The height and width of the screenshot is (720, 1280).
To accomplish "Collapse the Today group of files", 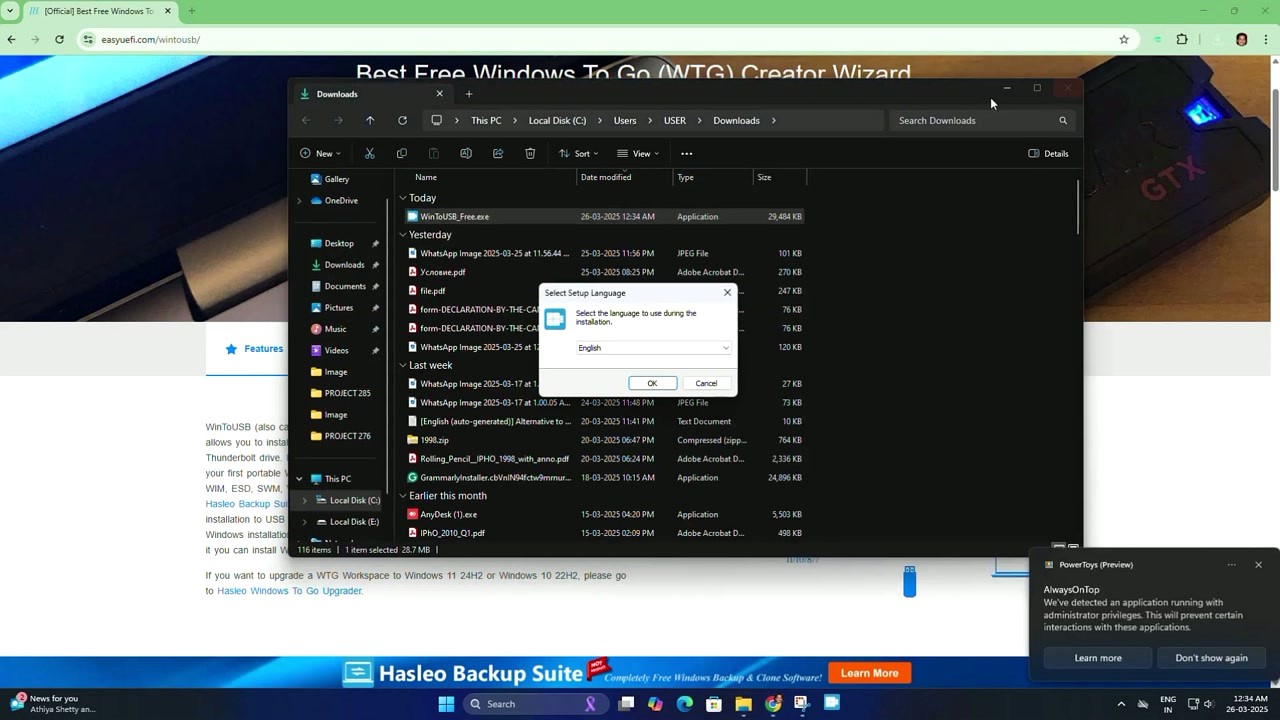I will click(403, 197).
